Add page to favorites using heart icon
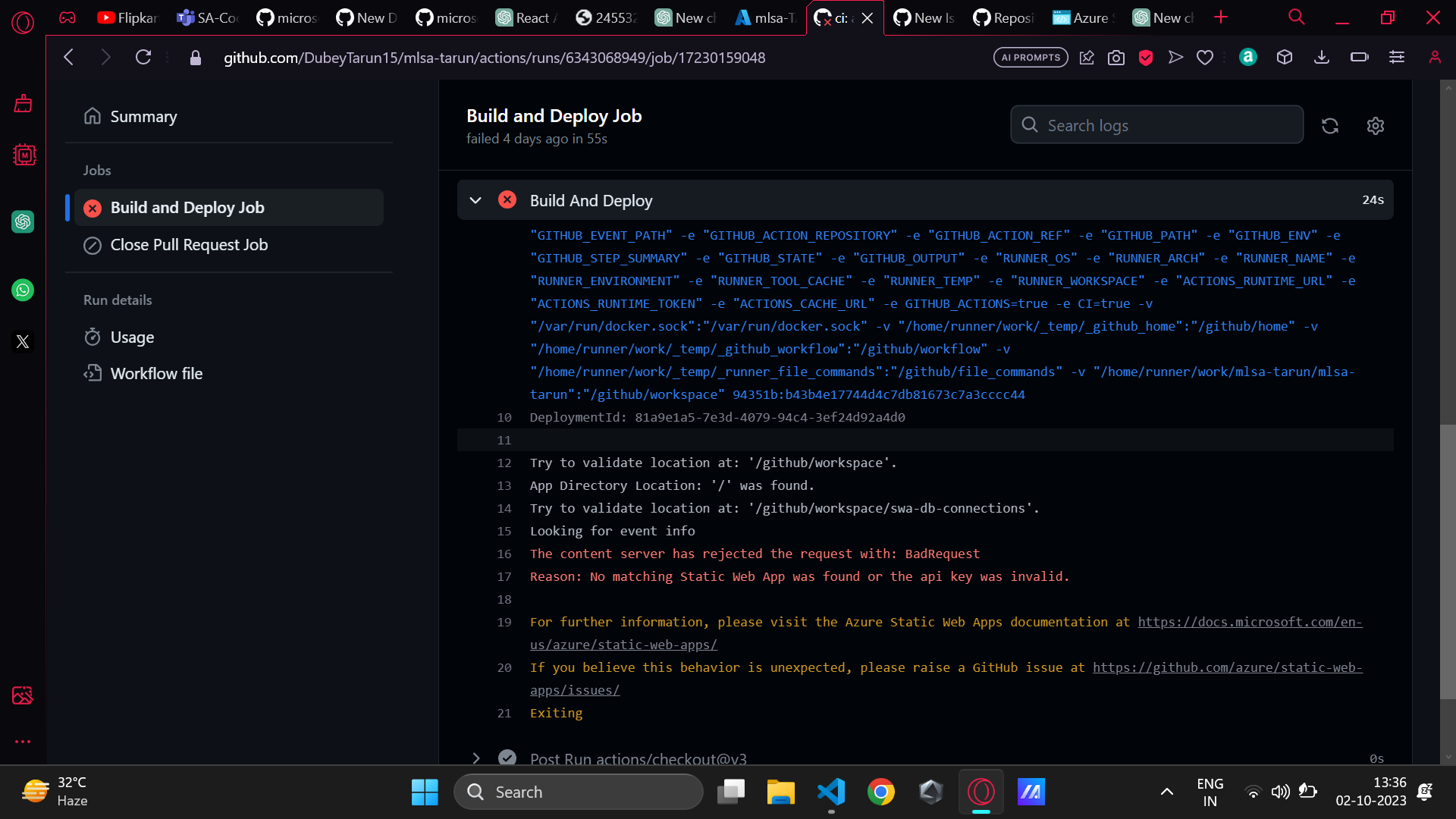This screenshot has height=819, width=1456. pos(1205,57)
